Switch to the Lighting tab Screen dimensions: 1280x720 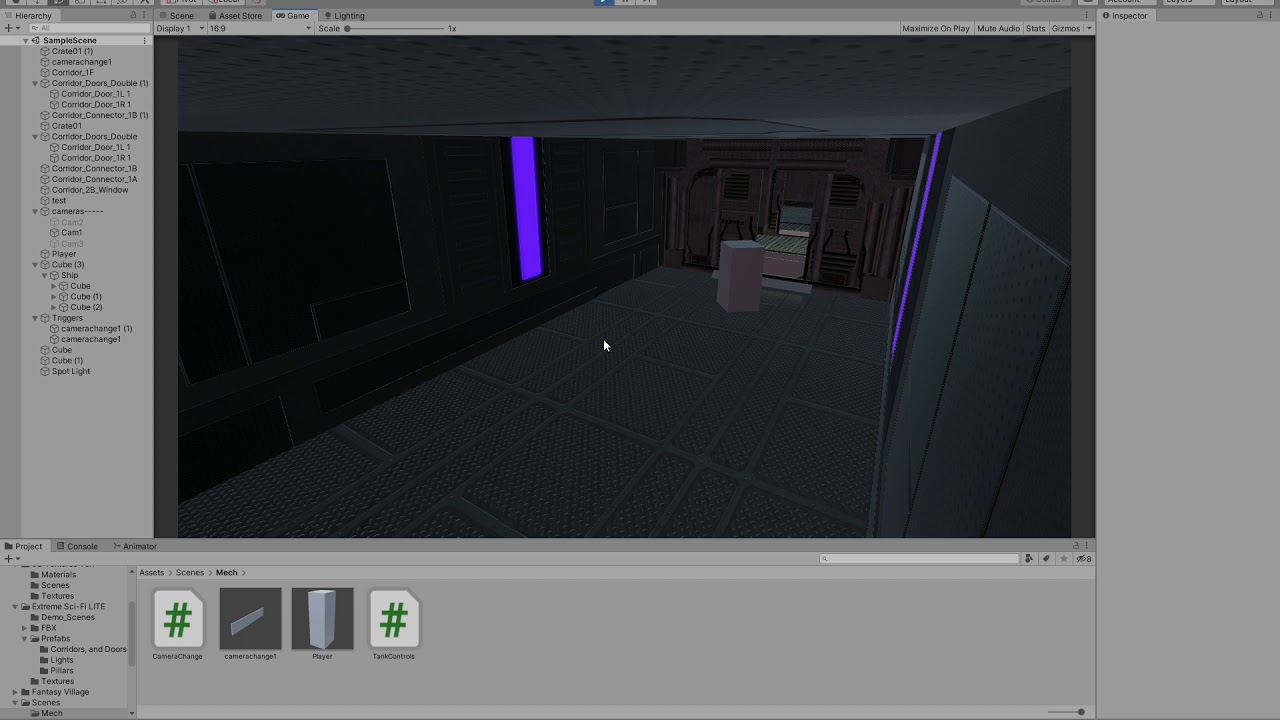click(344, 15)
